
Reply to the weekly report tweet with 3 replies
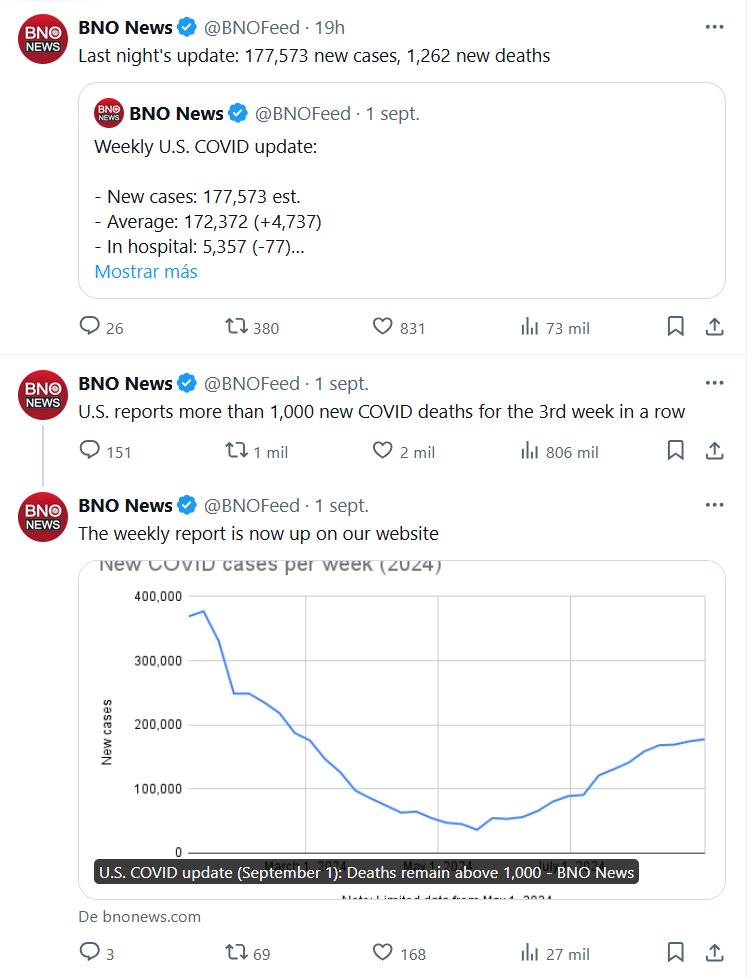coord(90,953)
